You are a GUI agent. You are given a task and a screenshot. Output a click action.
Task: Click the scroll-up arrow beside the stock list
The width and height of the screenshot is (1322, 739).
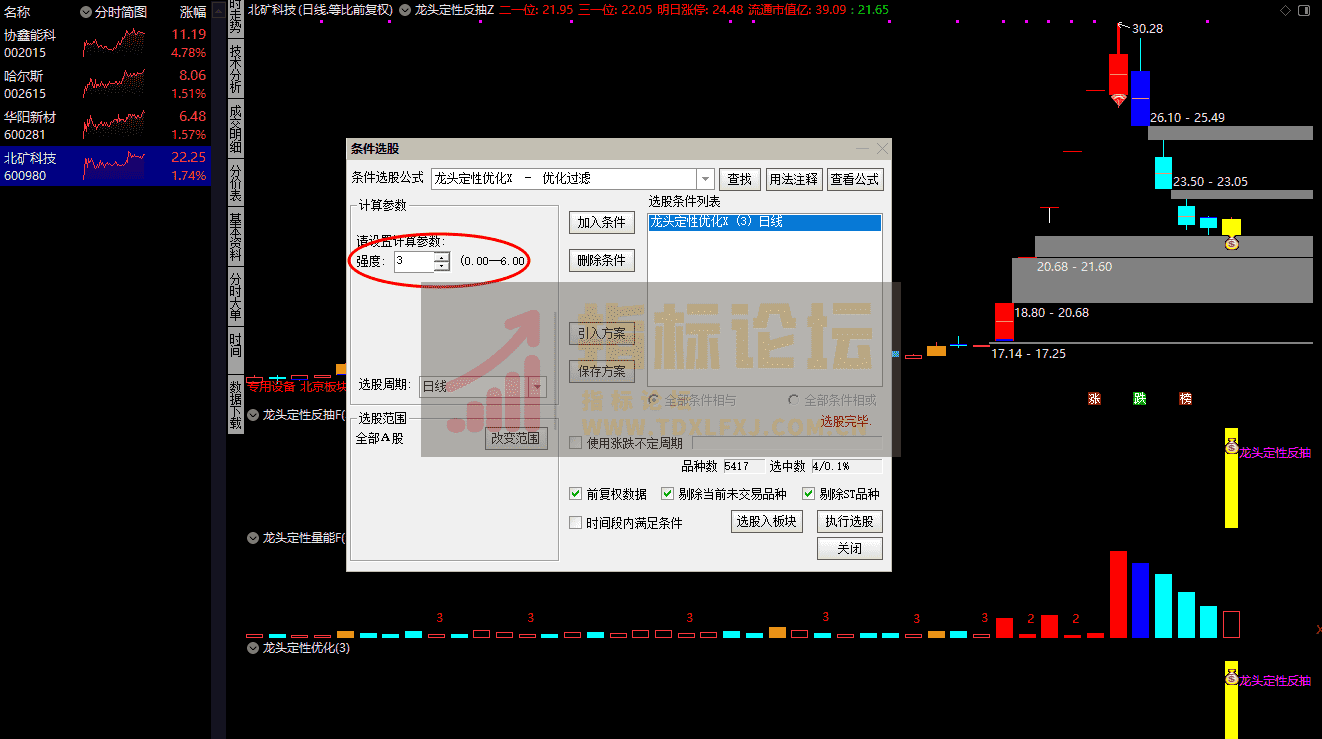click(219, 10)
